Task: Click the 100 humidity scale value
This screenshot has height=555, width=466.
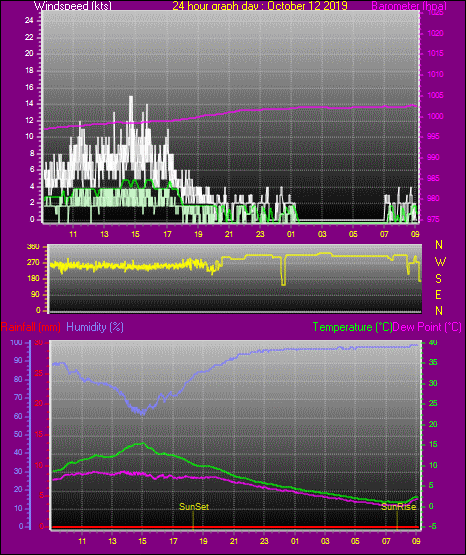Action: 17,342
